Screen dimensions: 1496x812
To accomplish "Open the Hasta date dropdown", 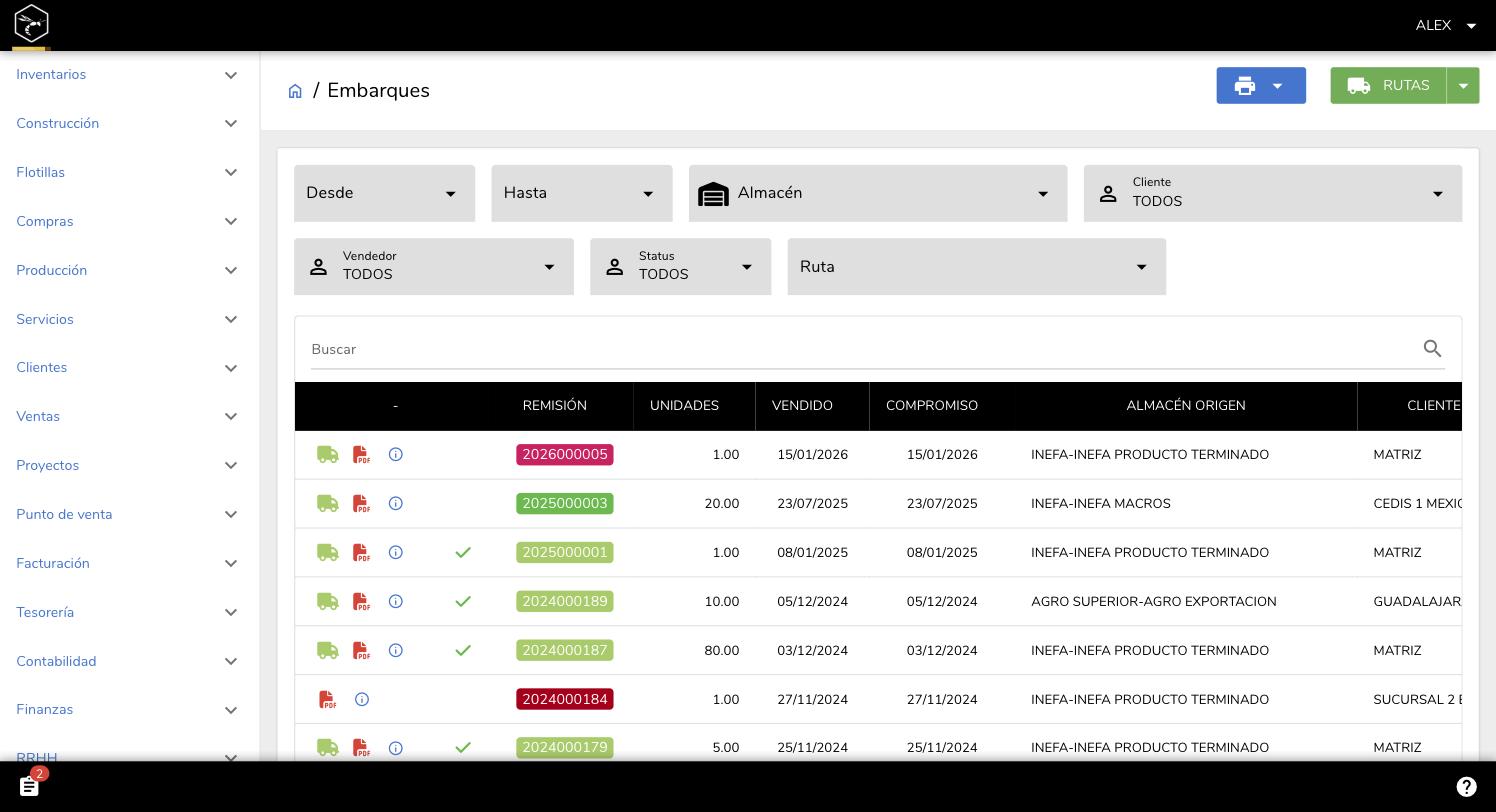I will 582,193.
